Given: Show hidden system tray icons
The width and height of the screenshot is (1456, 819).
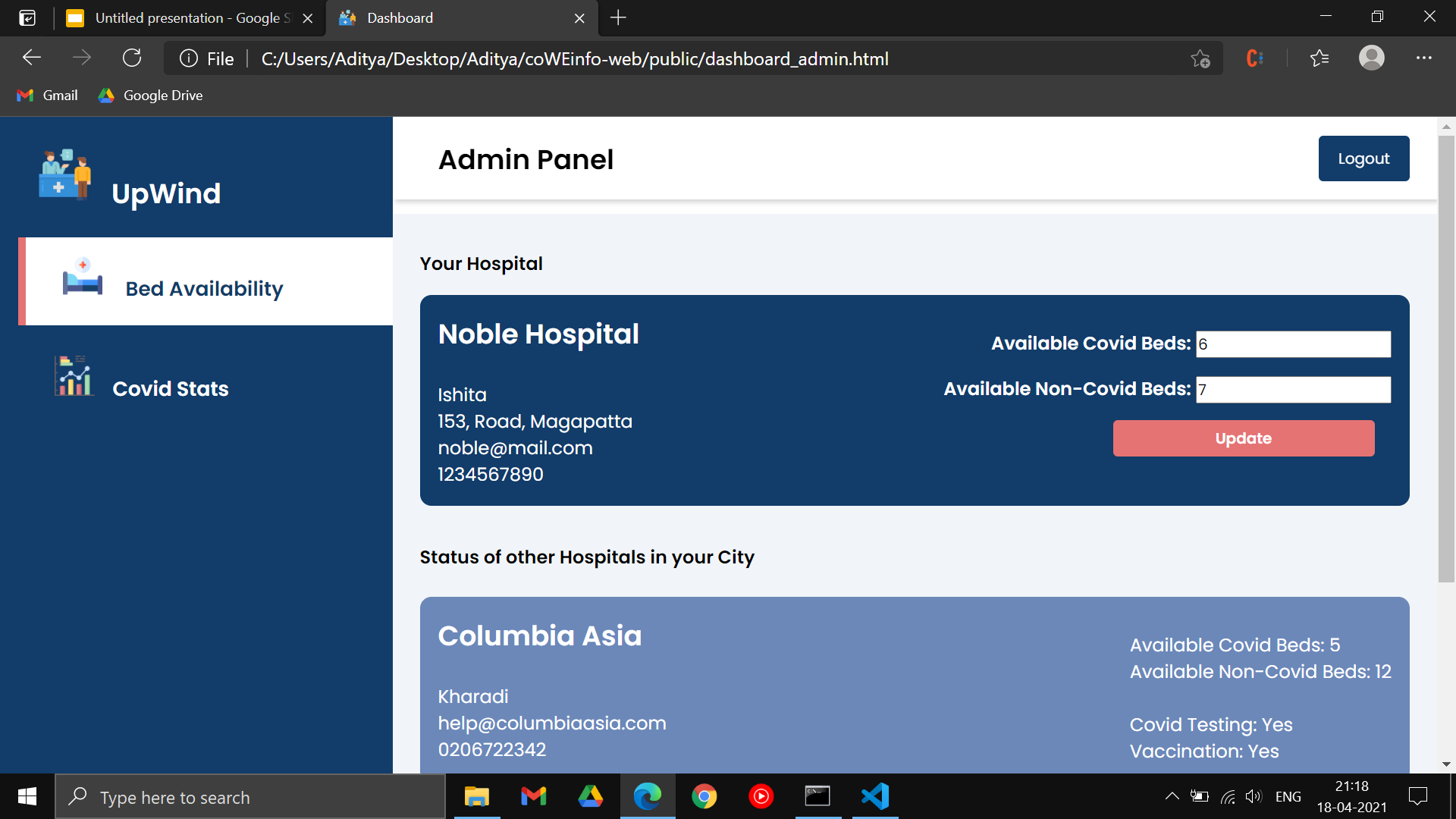Looking at the screenshot, I should 1172,796.
